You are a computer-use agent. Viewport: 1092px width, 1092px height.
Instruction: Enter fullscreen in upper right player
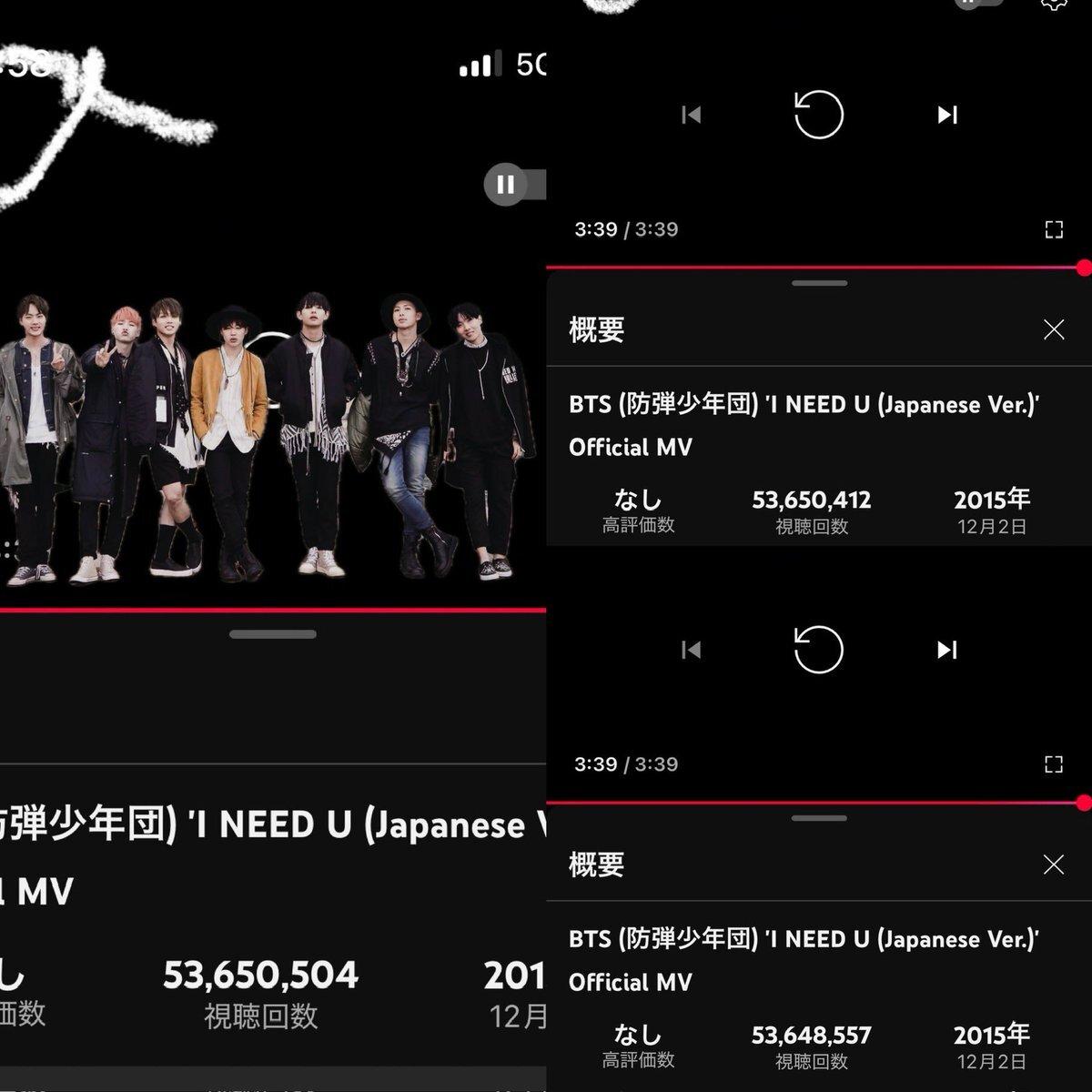(x=1054, y=229)
